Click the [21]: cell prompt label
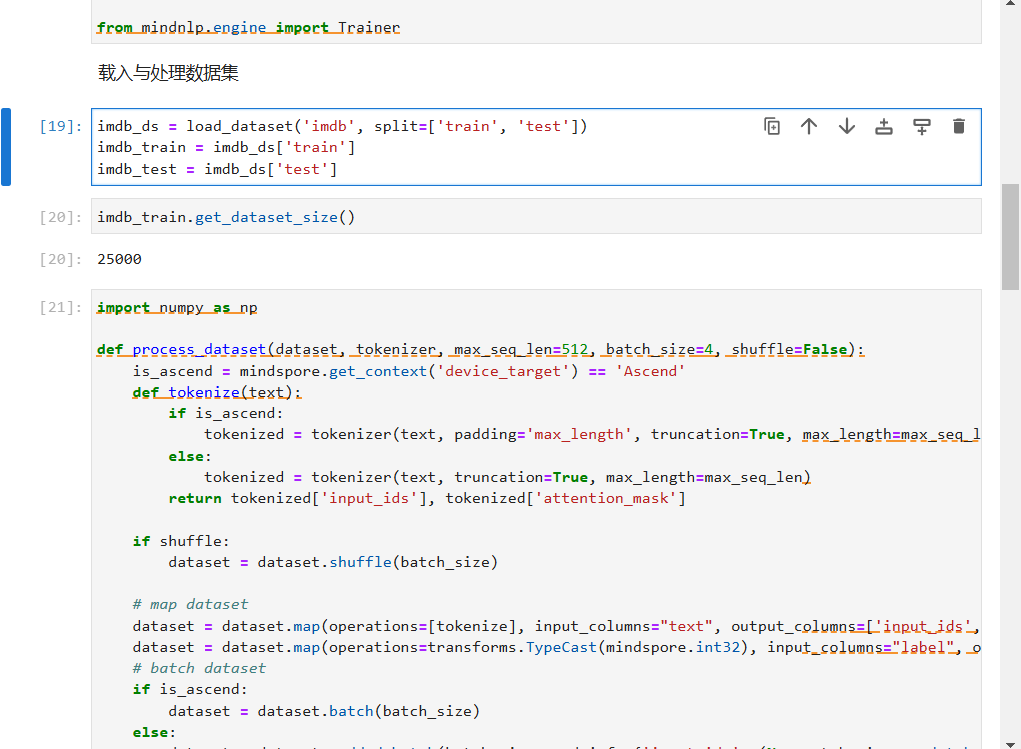Screen dimensions: 1021x749 point(61,307)
